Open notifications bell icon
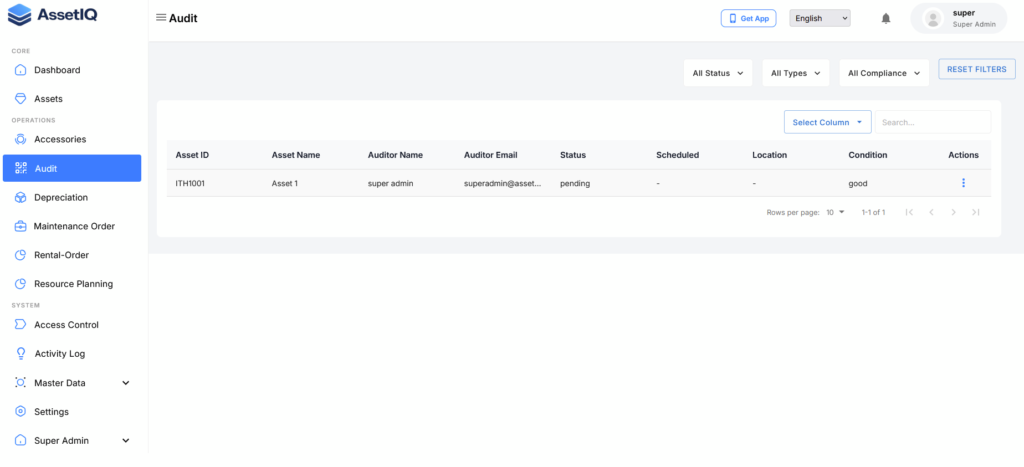Screen dimensions: 1024x467 pyautogui.click(x=886, y=18)
